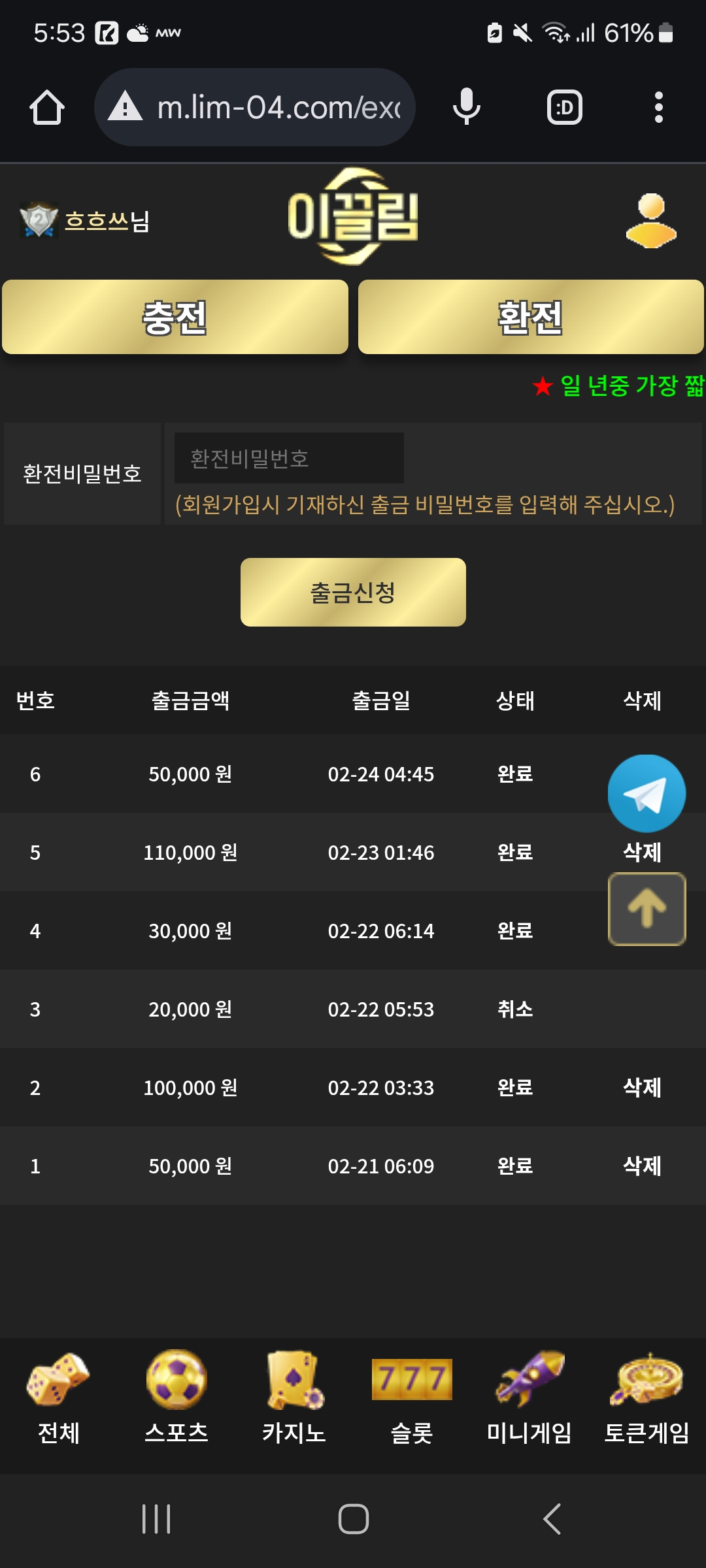Open the user profile icon
Viewport: 706px width, 1568px height.
pos(651,221)
